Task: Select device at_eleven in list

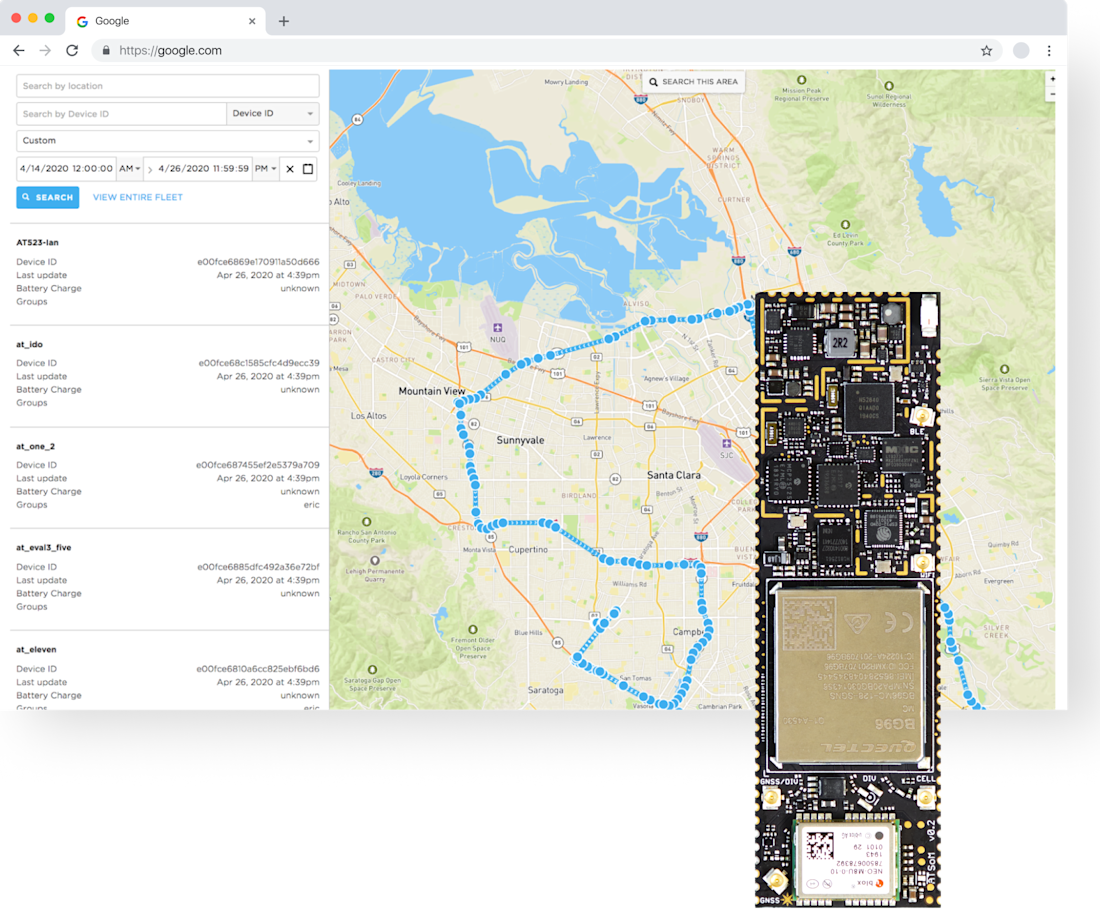Action: (x=36, y=650)
